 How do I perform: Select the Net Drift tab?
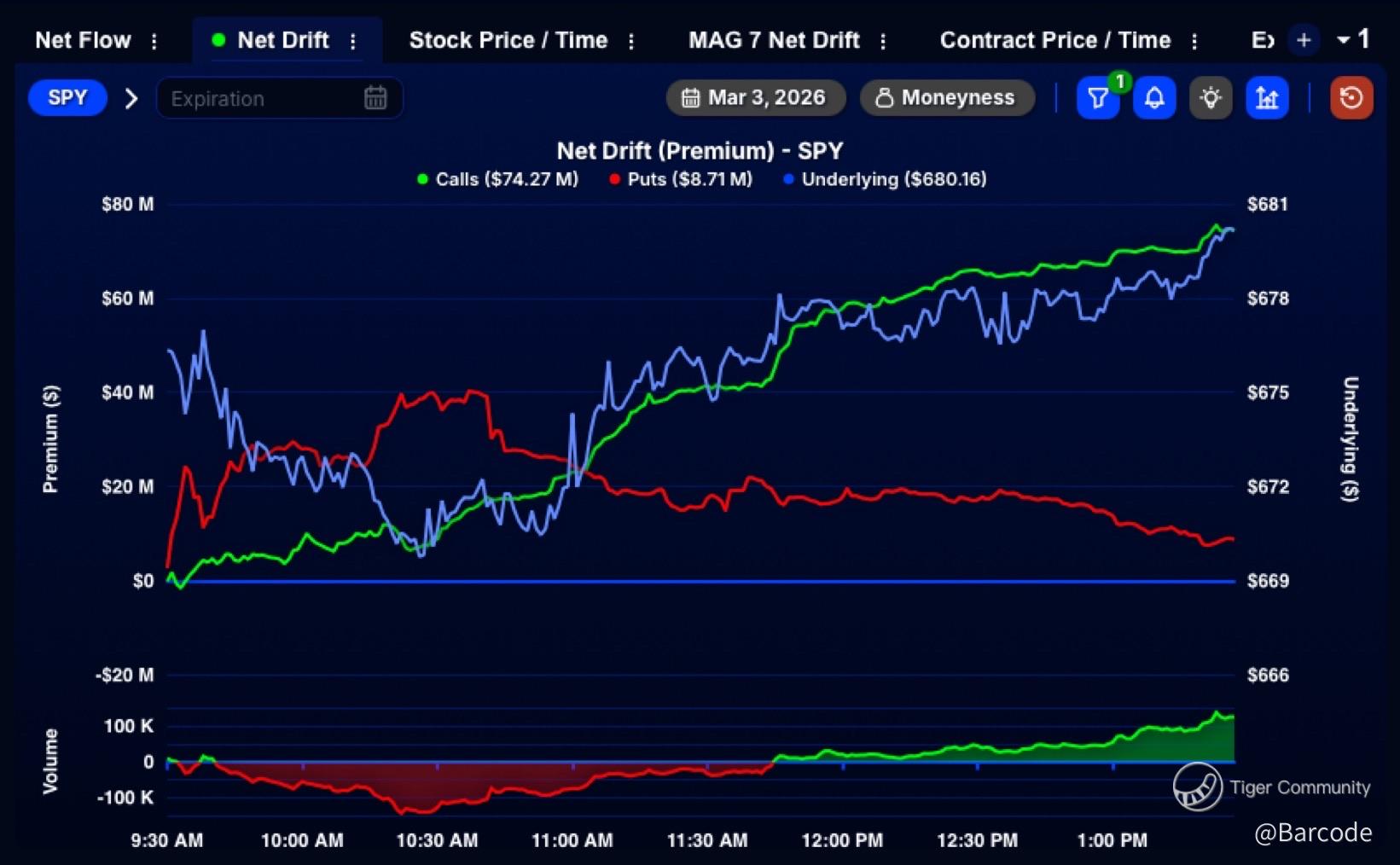tap(282, 40)
